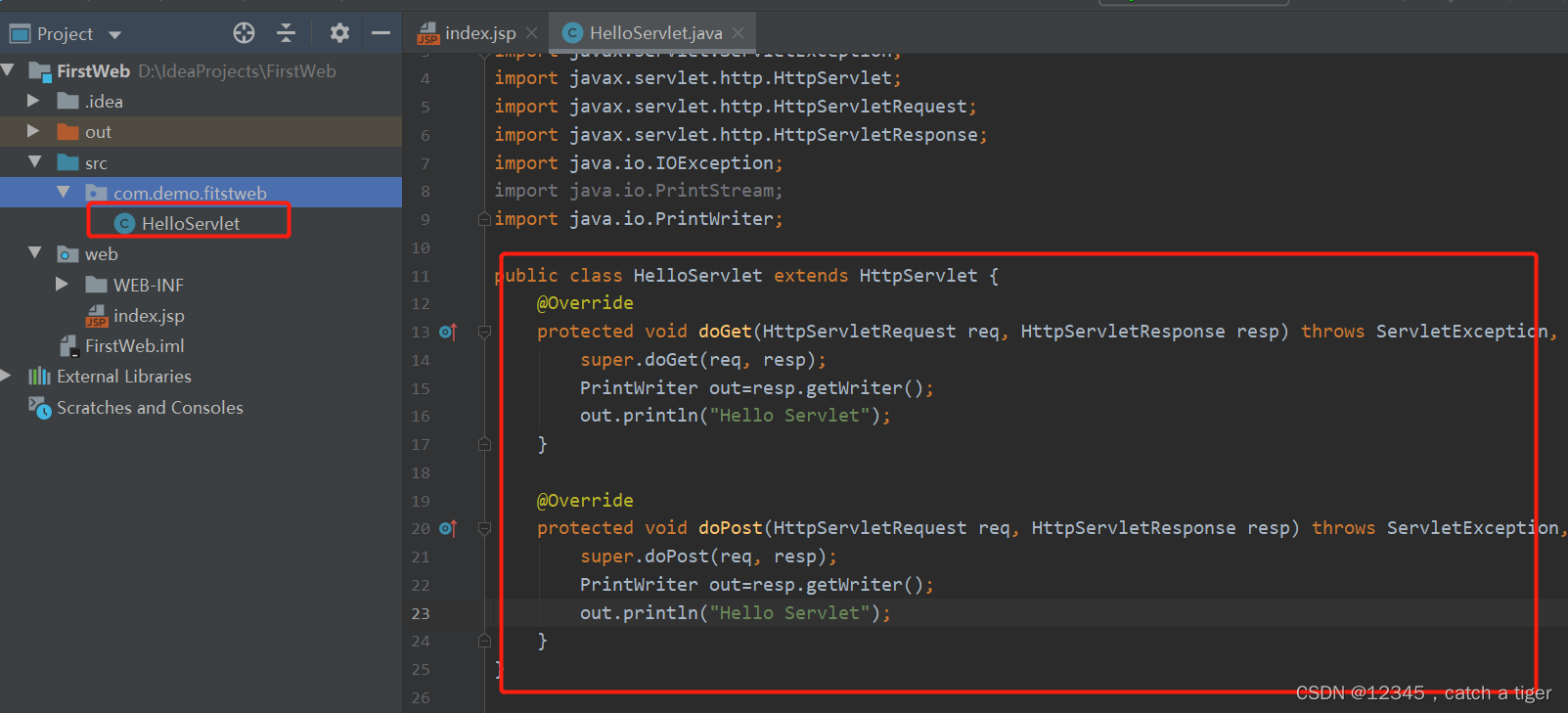The width and height of the screenshot is (1568, 713).
Task: Click the HelloServlet.java tab class icon
Action: [x=573, y=33]
